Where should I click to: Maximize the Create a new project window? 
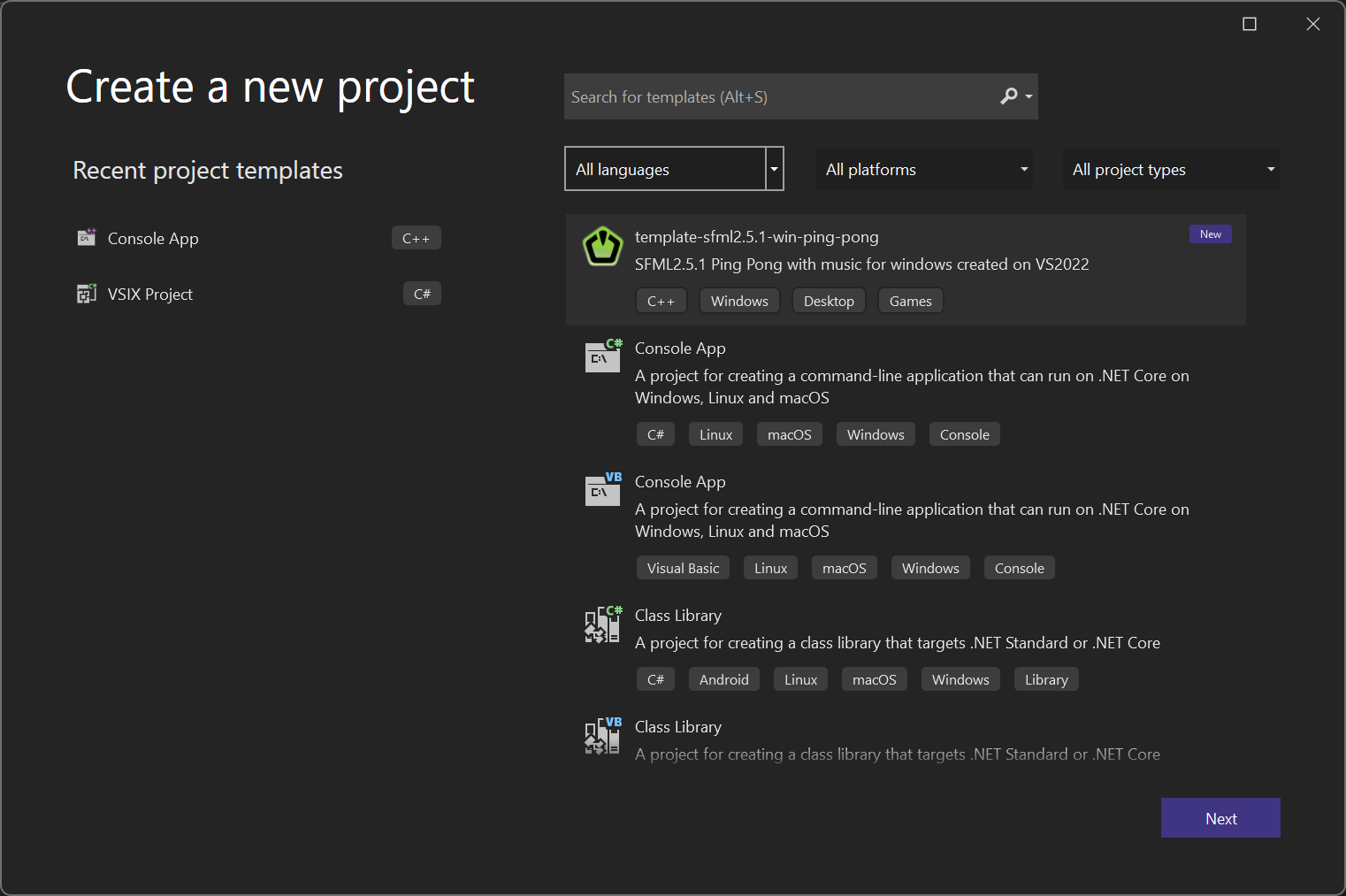(x=1250, y=24)
